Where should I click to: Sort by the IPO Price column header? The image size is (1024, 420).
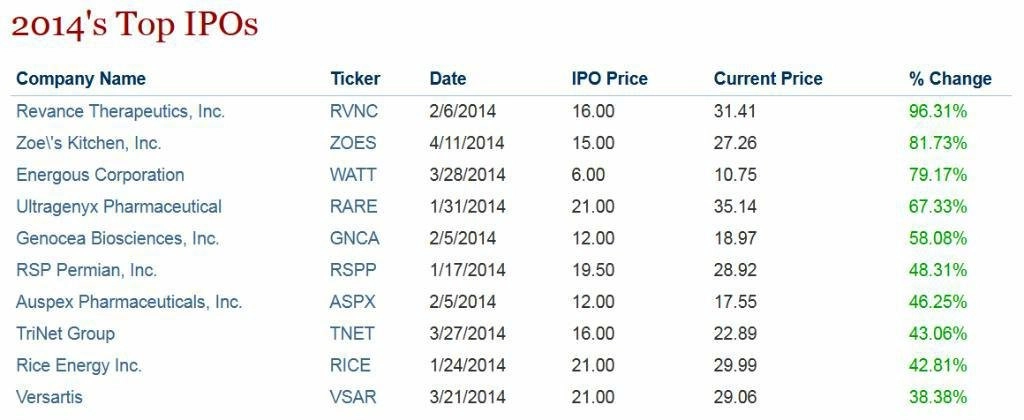[x=609, y=79]
